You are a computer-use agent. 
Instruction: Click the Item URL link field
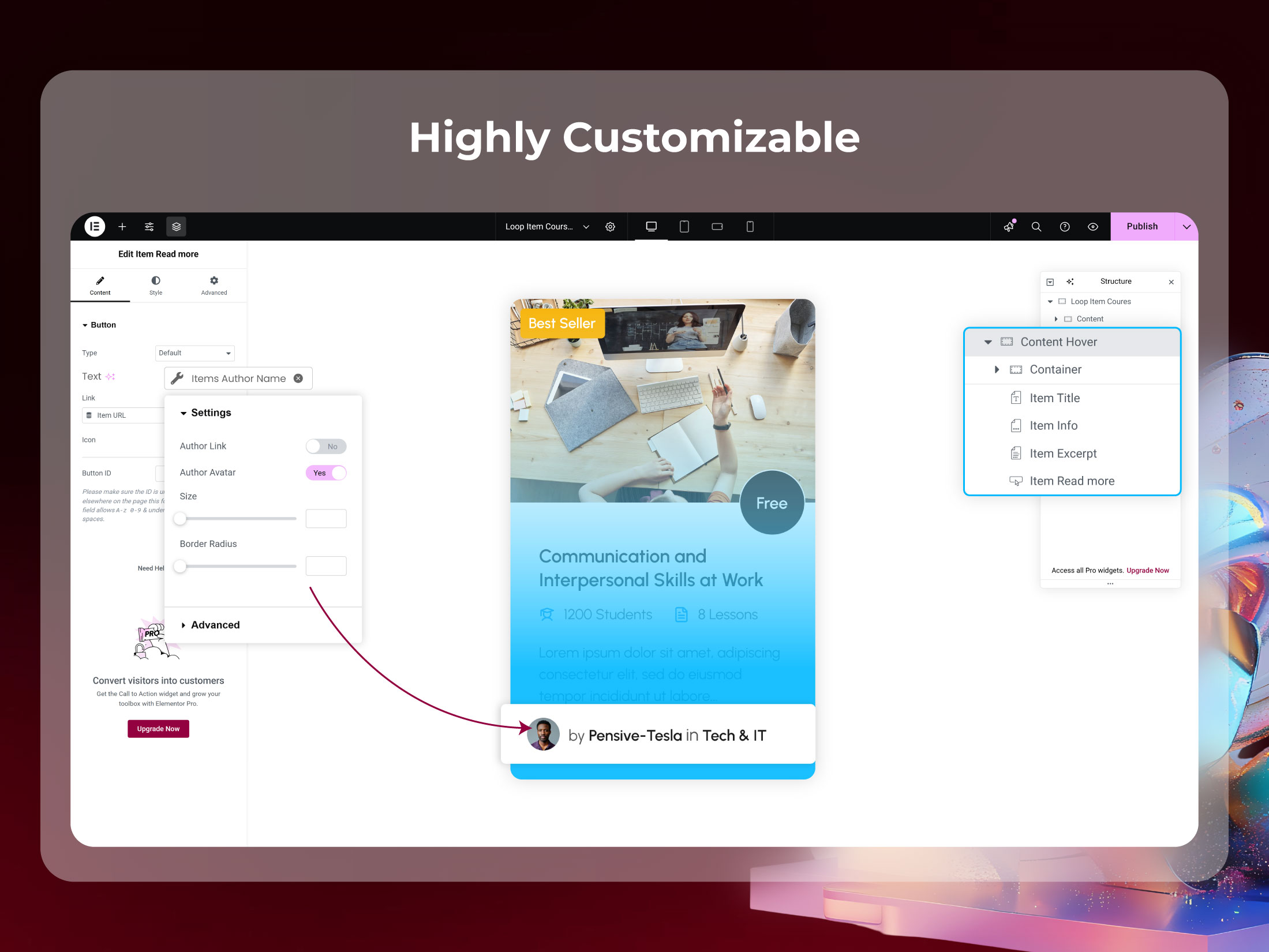pyautogui.click(x=123, y=415)
